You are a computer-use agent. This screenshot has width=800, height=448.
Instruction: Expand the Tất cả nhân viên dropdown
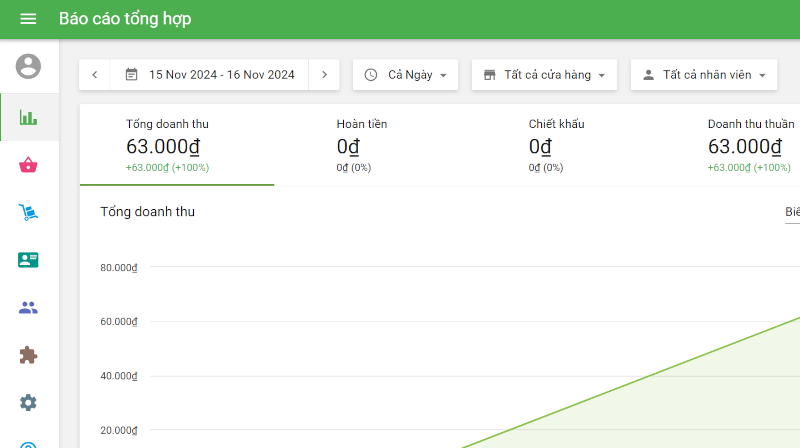point(705,75)
